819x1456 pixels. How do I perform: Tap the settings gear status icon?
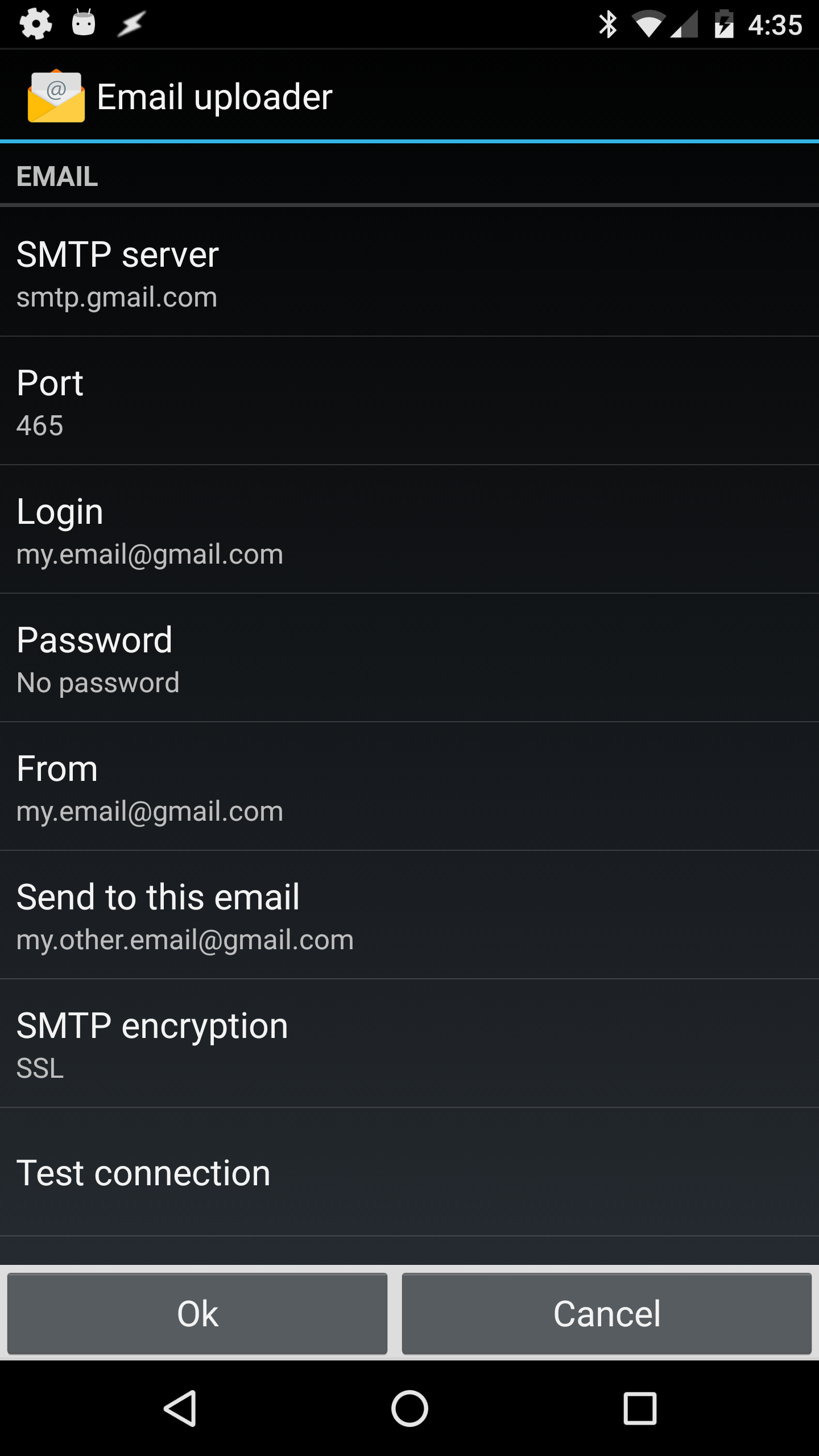(x=35, y=24)
